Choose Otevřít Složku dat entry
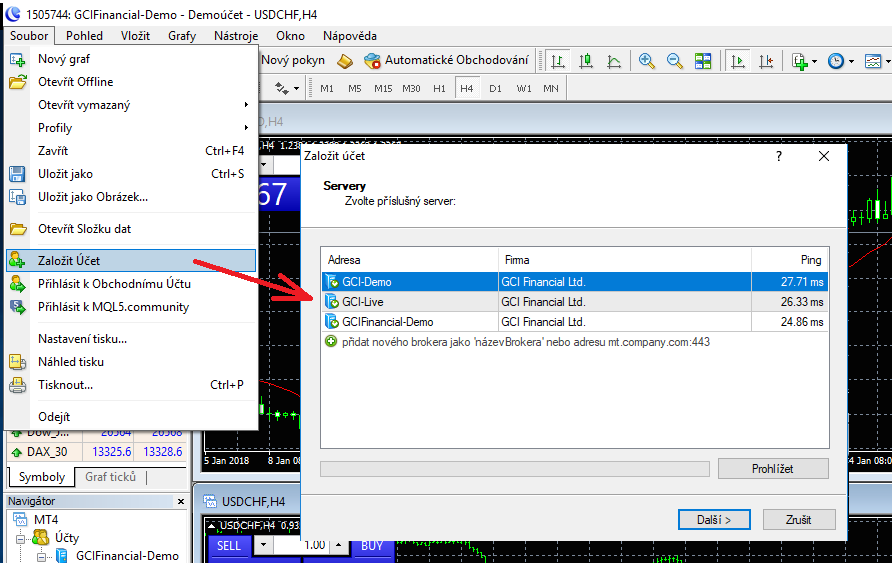This screenshot has width=892, height=563. (131, 229)
